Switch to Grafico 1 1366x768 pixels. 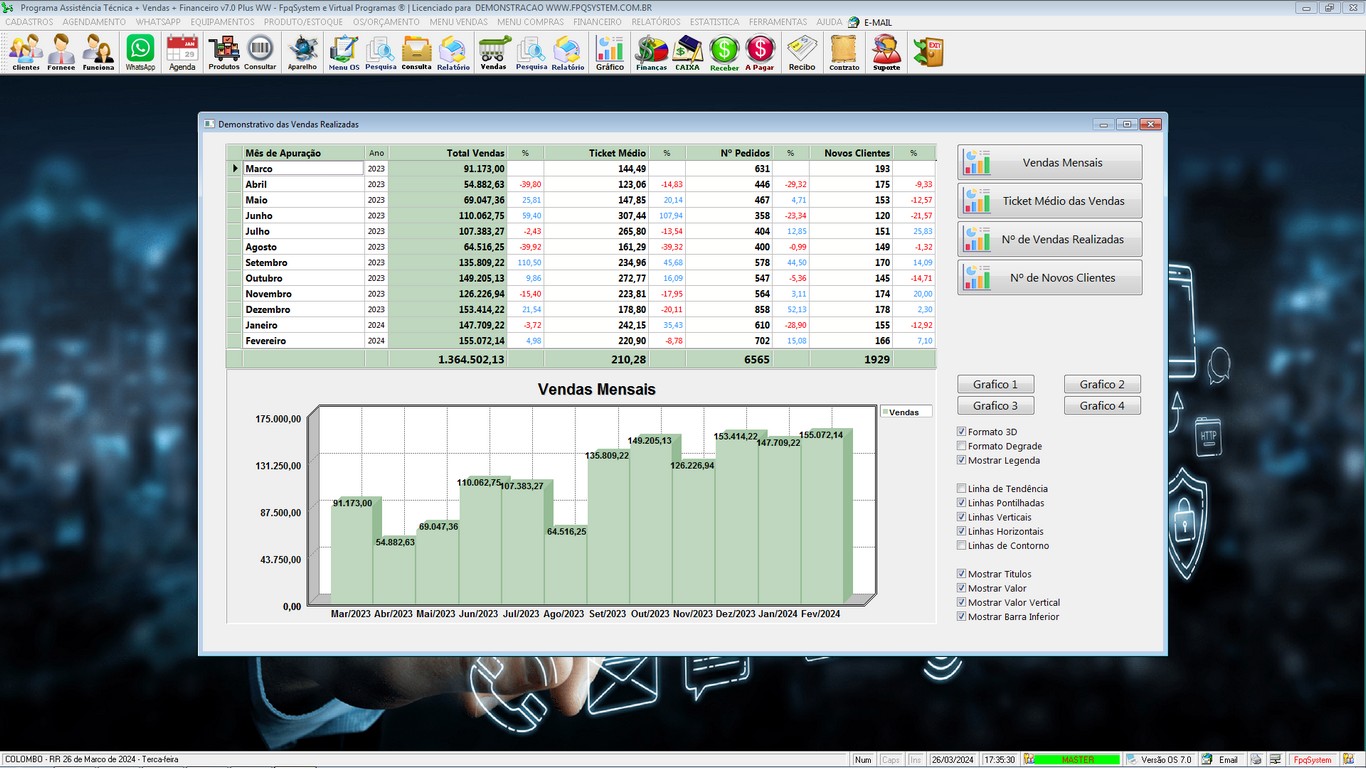tap(995, 384)
